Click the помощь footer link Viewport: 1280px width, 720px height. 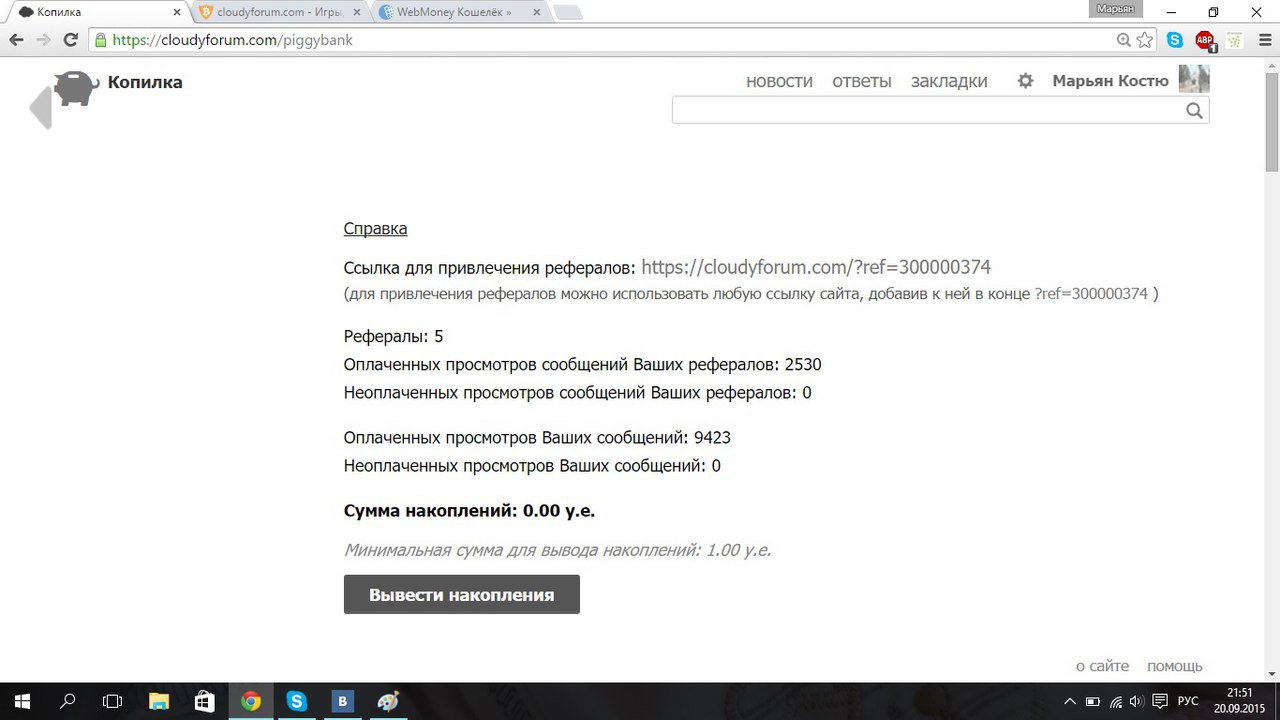(1174, 666)
